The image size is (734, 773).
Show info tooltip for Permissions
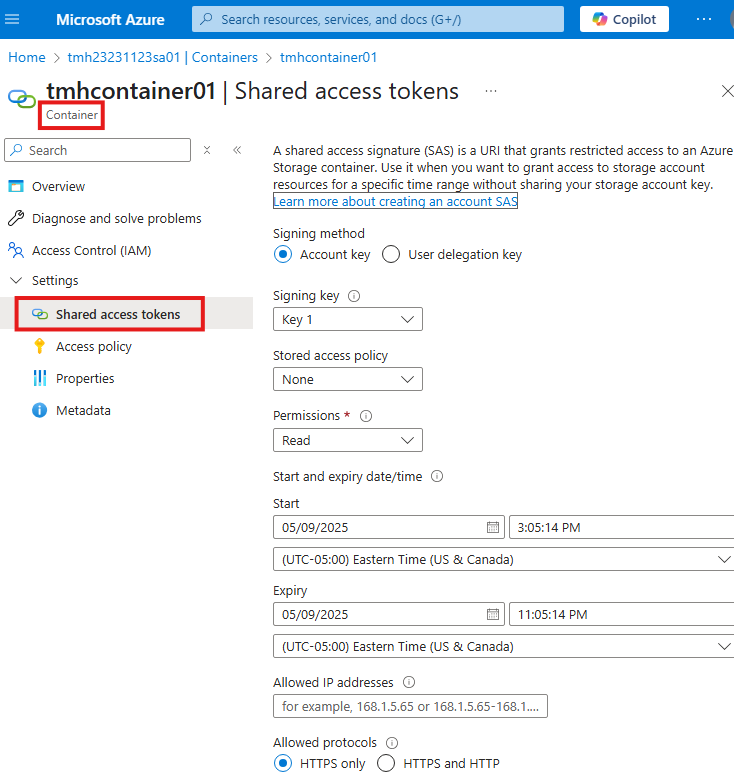366,416
